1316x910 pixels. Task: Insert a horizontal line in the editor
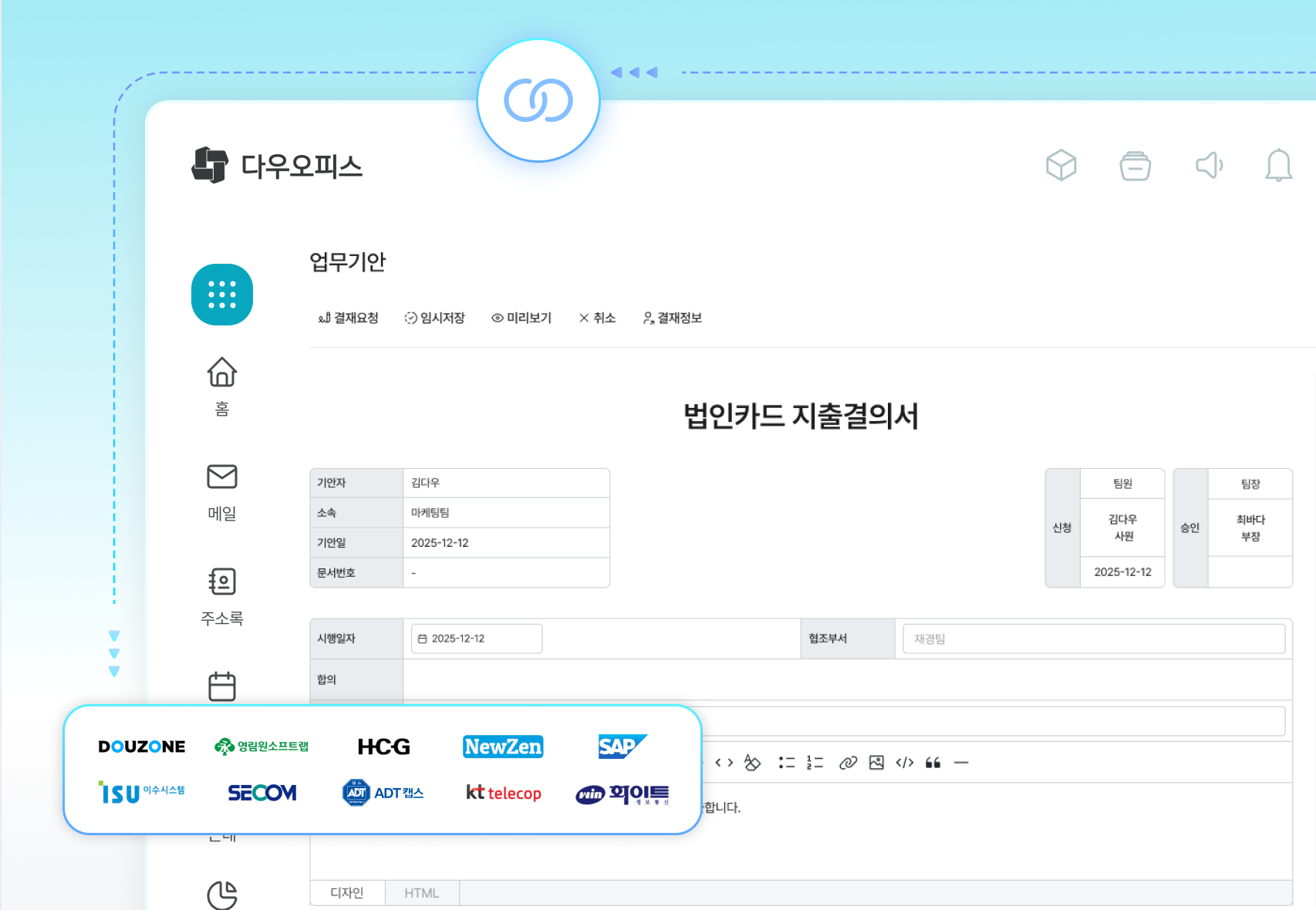click(961, 763)
